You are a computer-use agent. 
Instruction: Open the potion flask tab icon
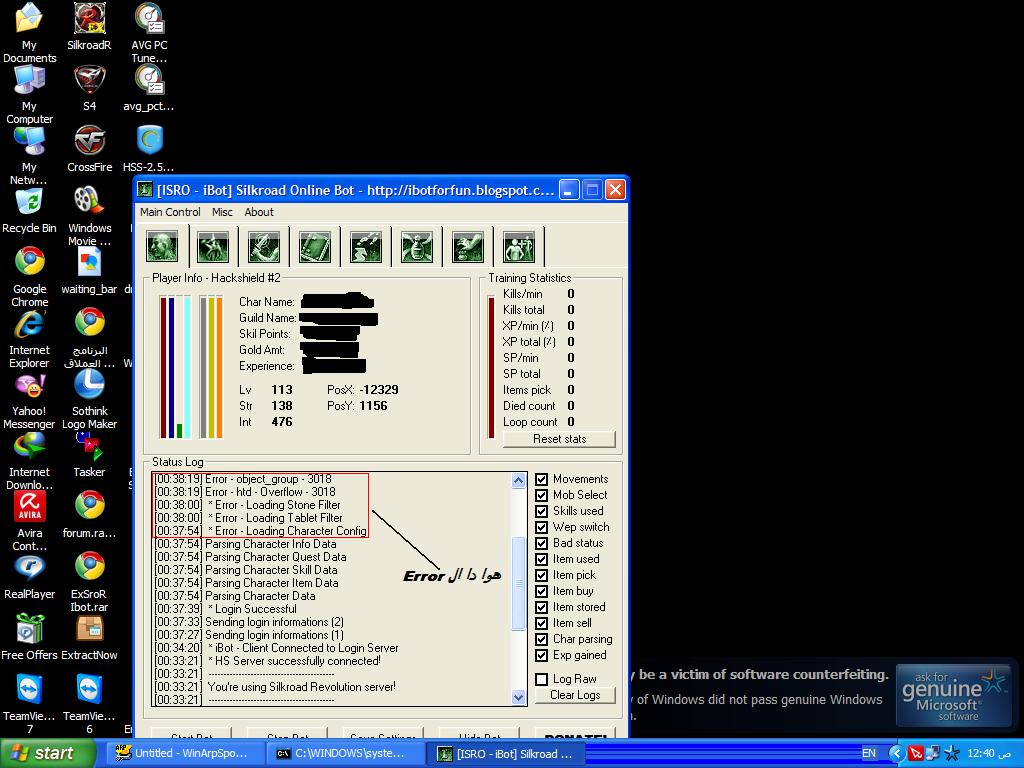click(x=417, y=247)
